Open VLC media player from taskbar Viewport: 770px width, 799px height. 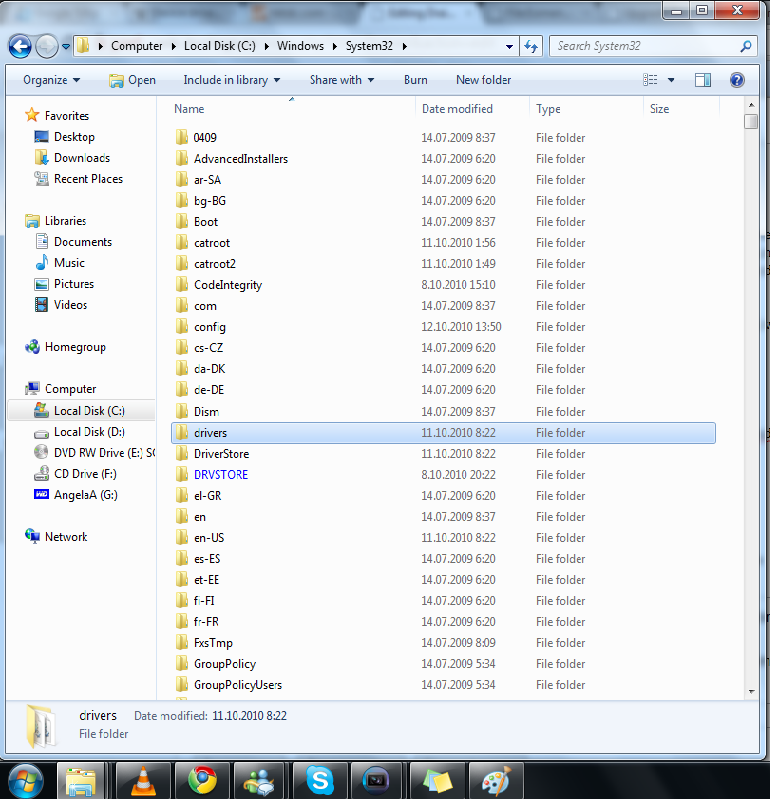[143, 781]
